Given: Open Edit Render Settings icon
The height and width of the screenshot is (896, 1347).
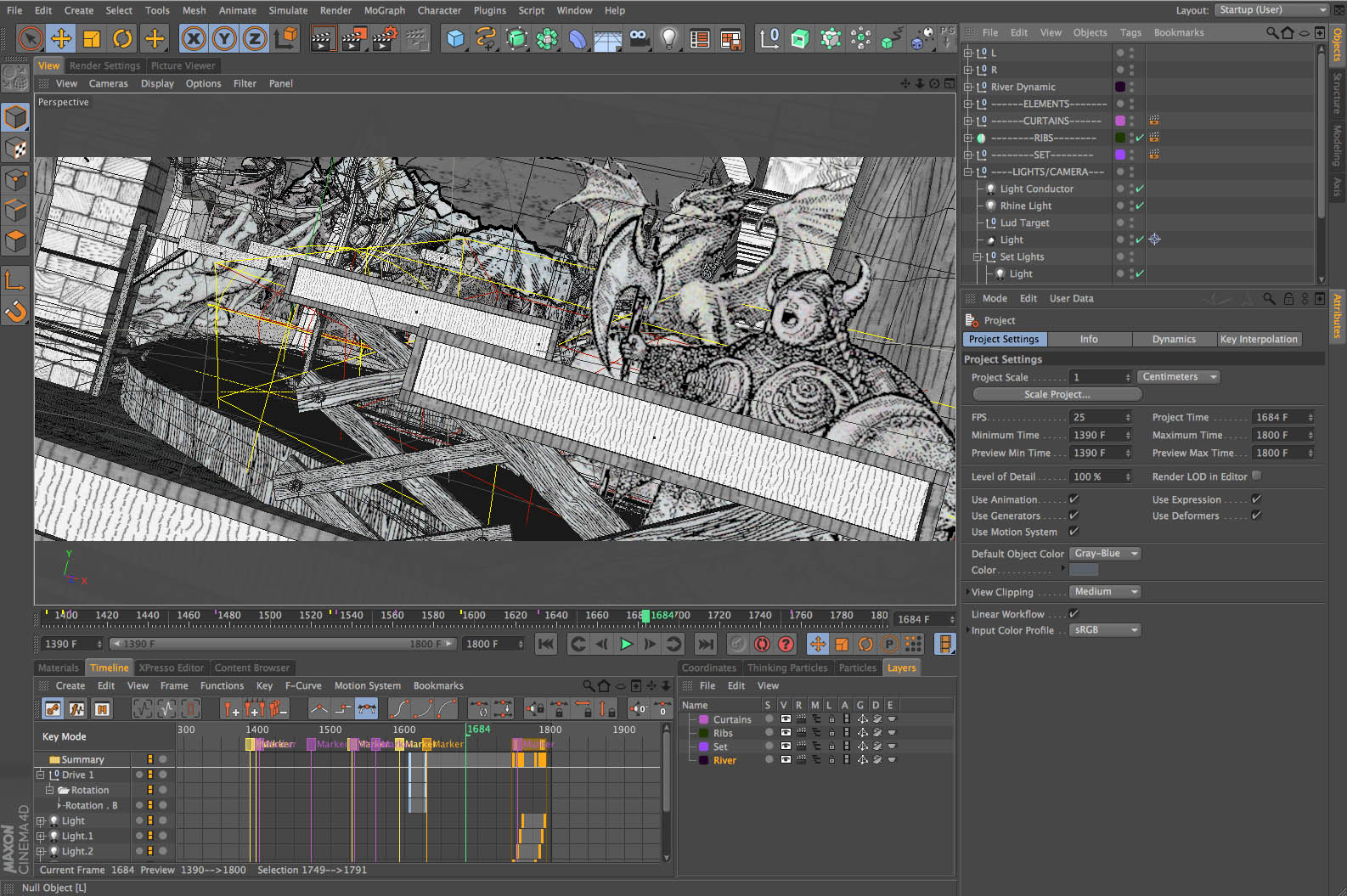Looking at the screenshot, I should pyautogui.click(x=385, y=38).
